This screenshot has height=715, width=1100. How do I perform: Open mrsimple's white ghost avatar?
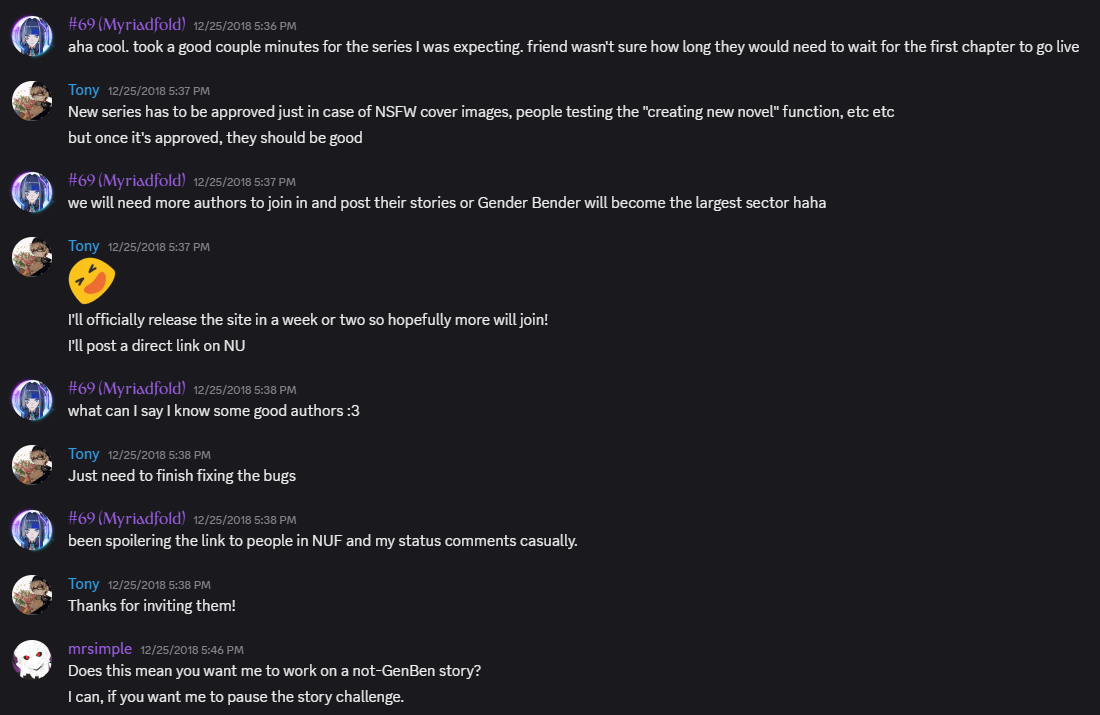[32, 660]
